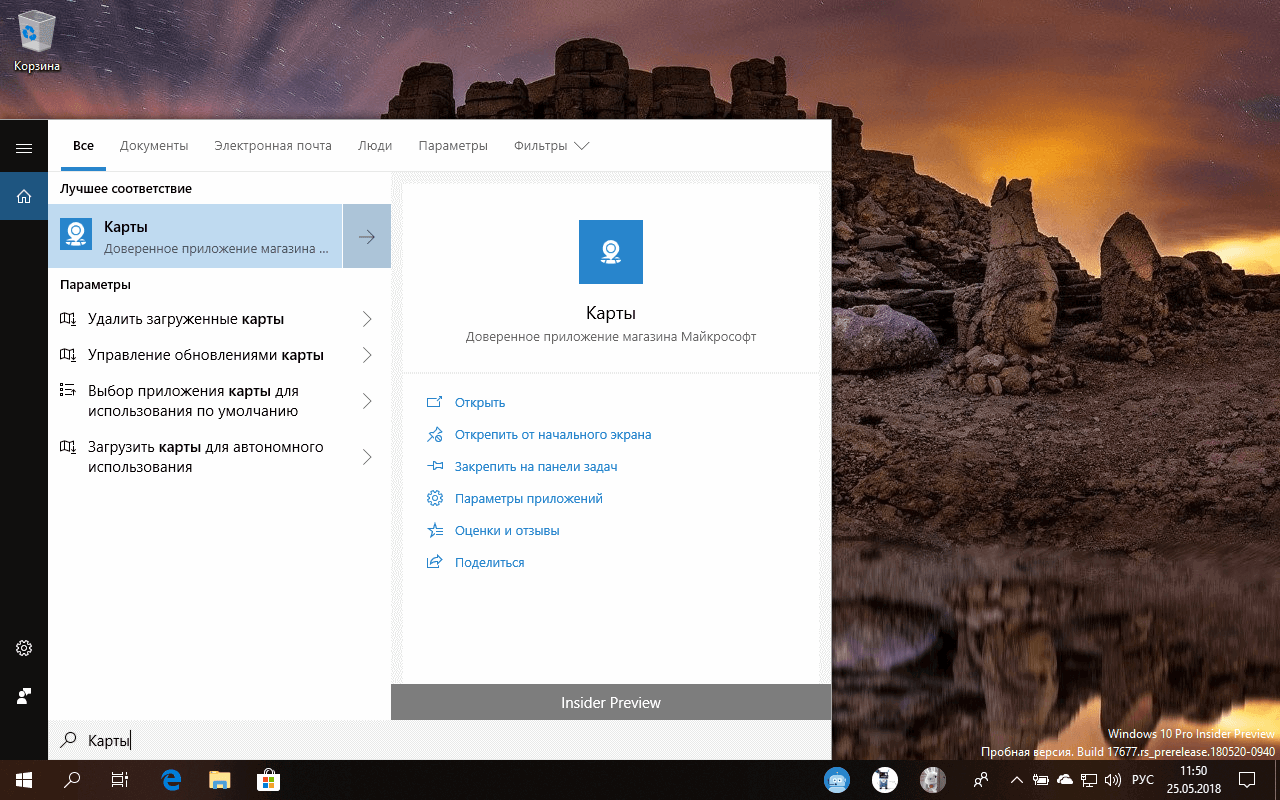Screen dimensions: 1280x800
Task: Click the hamburger menu in the search pane
Action: click(x=24, y=145)
